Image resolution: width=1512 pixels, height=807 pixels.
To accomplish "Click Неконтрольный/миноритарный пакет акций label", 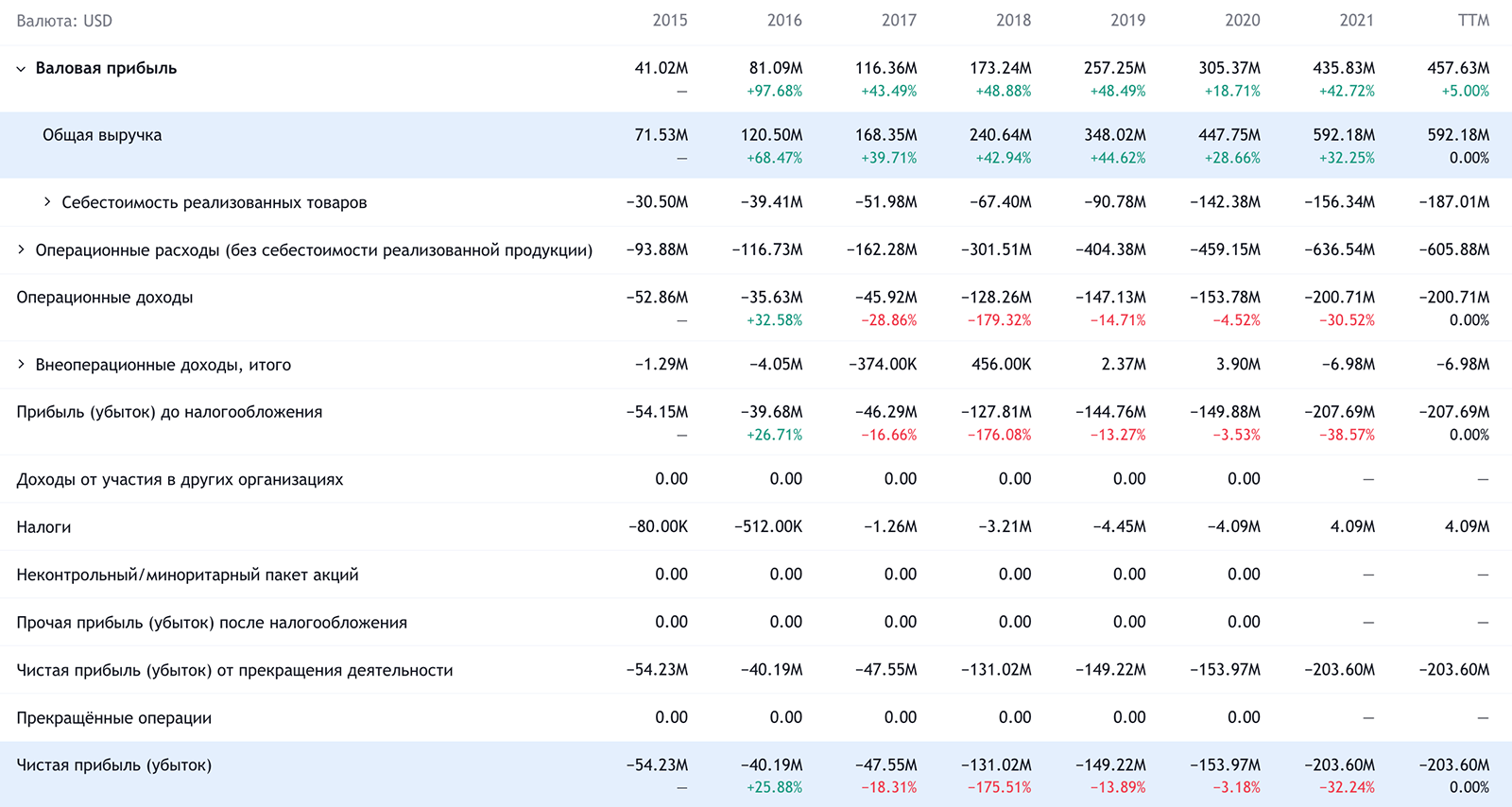I will tap(187, 575).
